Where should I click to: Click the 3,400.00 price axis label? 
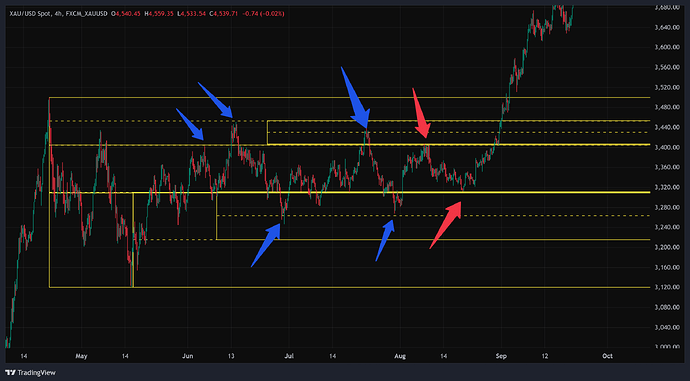click(668, 147)
